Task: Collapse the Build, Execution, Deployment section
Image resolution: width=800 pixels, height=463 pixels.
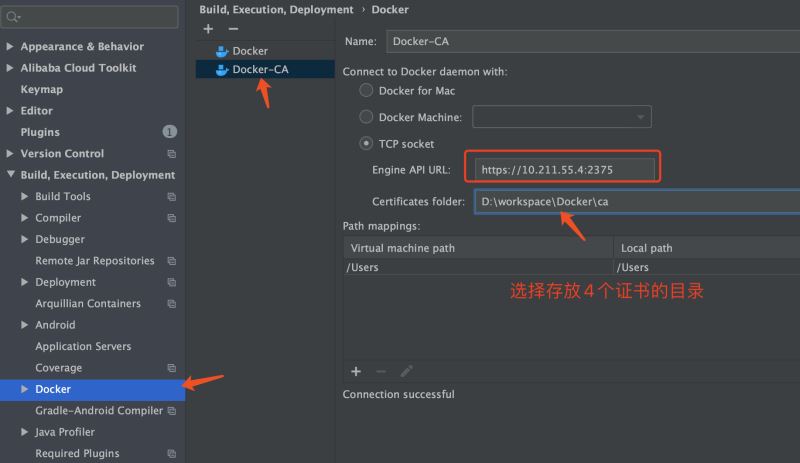Action: (10, 175)
